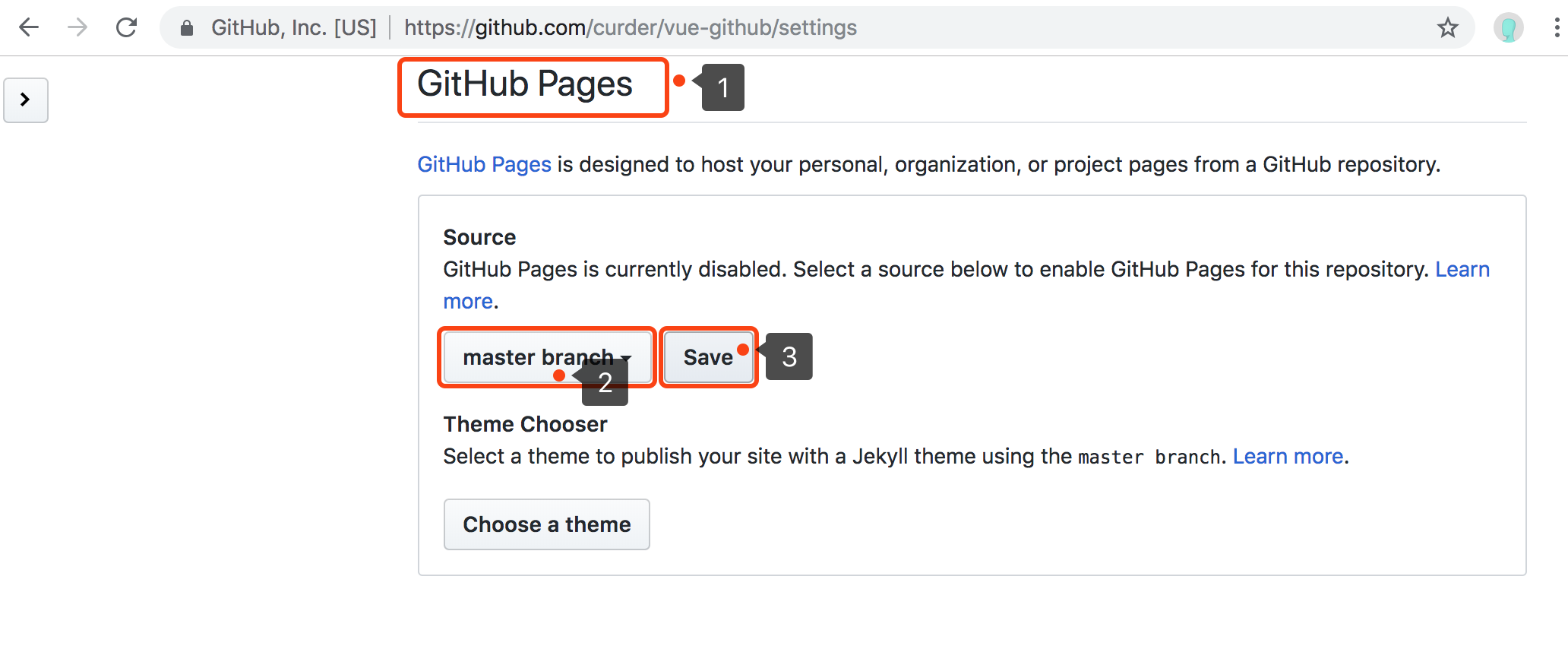Click the Choose a theme button
1568x646 pixels.
(x=546, y=524)
